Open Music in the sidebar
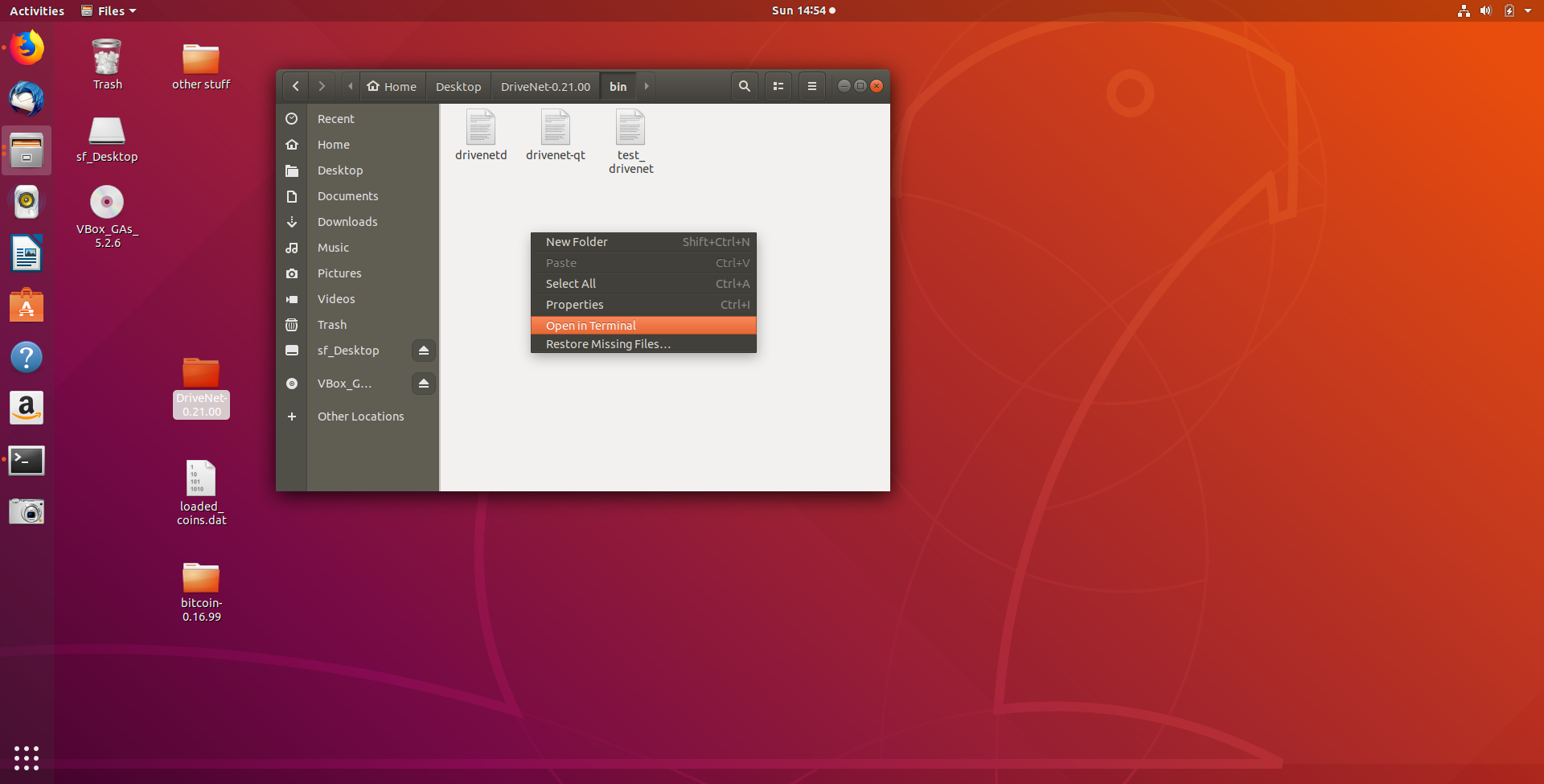The image size is (1544, 784). click(358, 248)
